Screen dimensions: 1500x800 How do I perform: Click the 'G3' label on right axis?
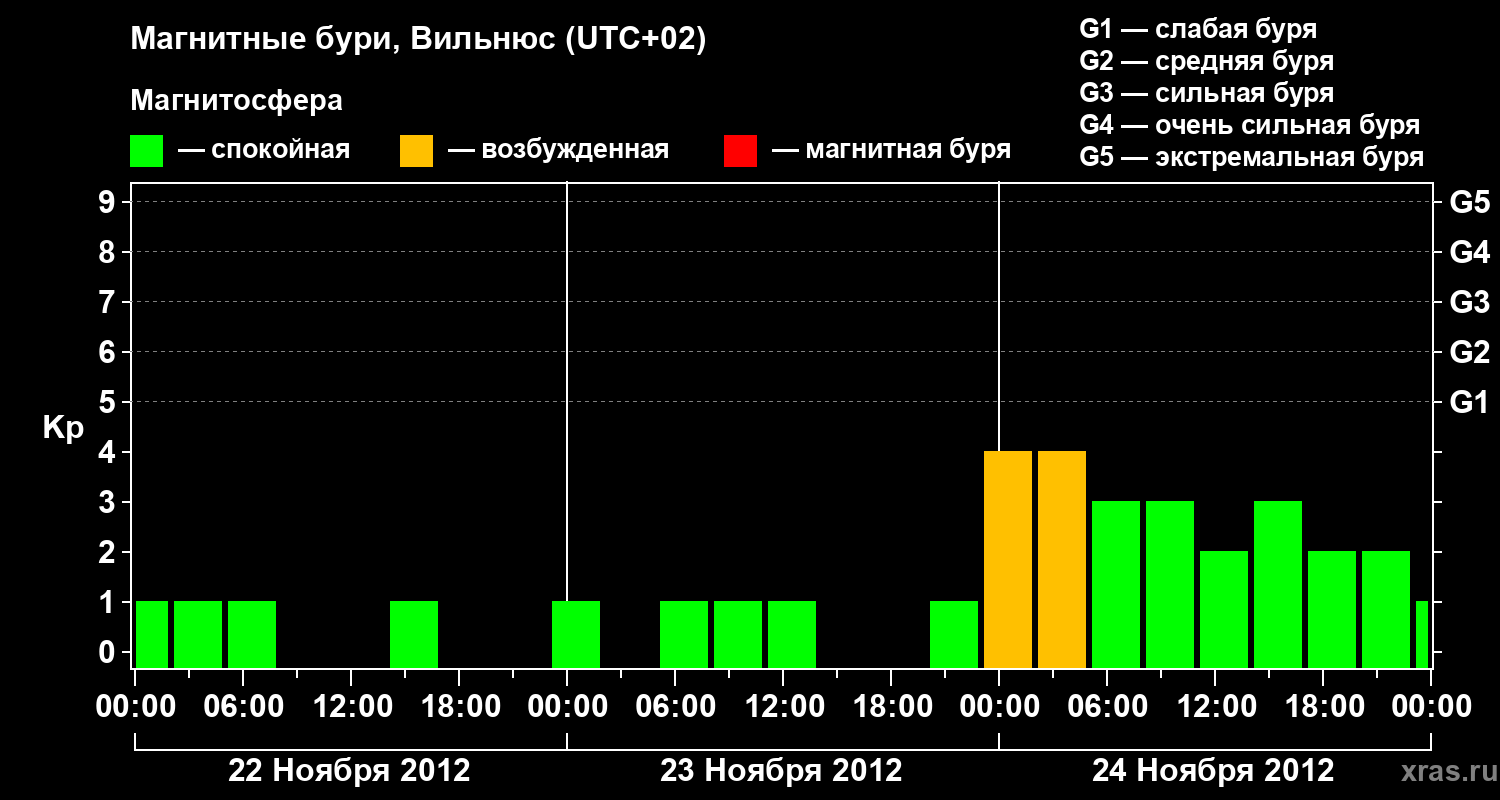click(1470, 302)
